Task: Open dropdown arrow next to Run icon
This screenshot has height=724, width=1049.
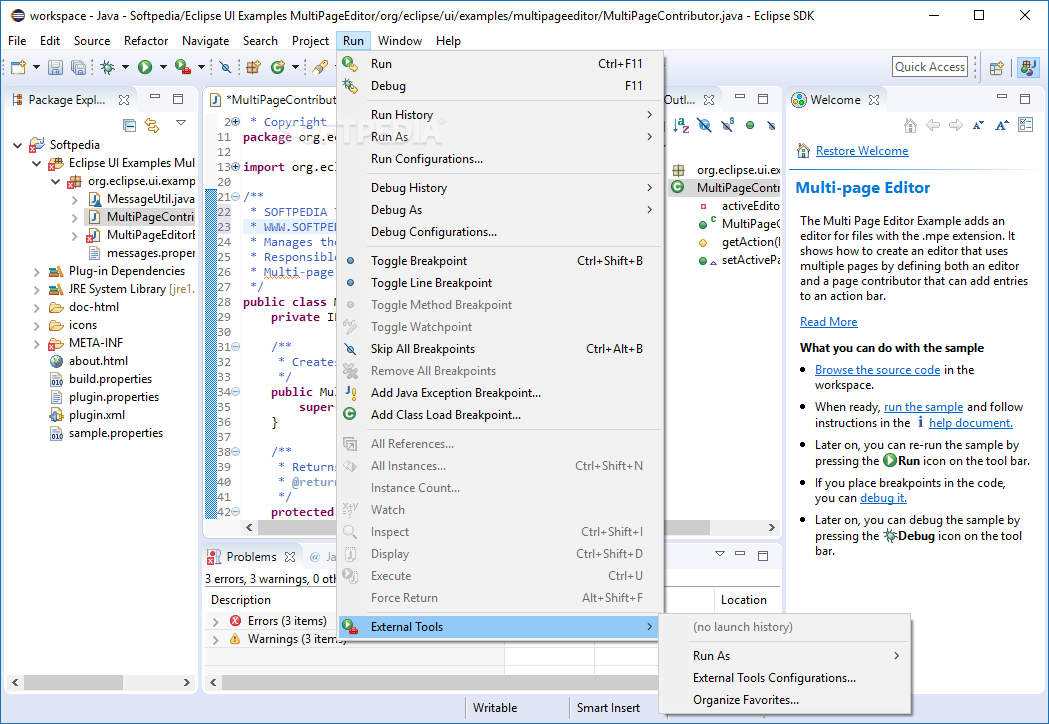Action: [163, 67]
